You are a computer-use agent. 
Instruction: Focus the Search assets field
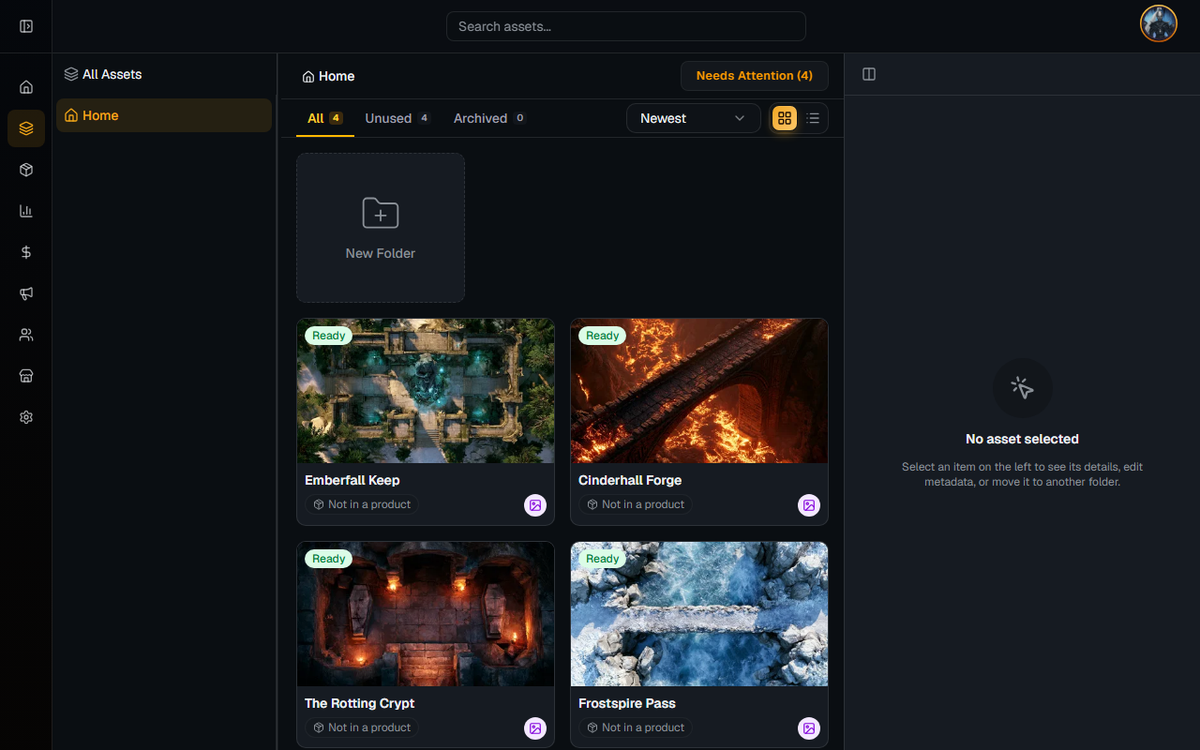626,26
